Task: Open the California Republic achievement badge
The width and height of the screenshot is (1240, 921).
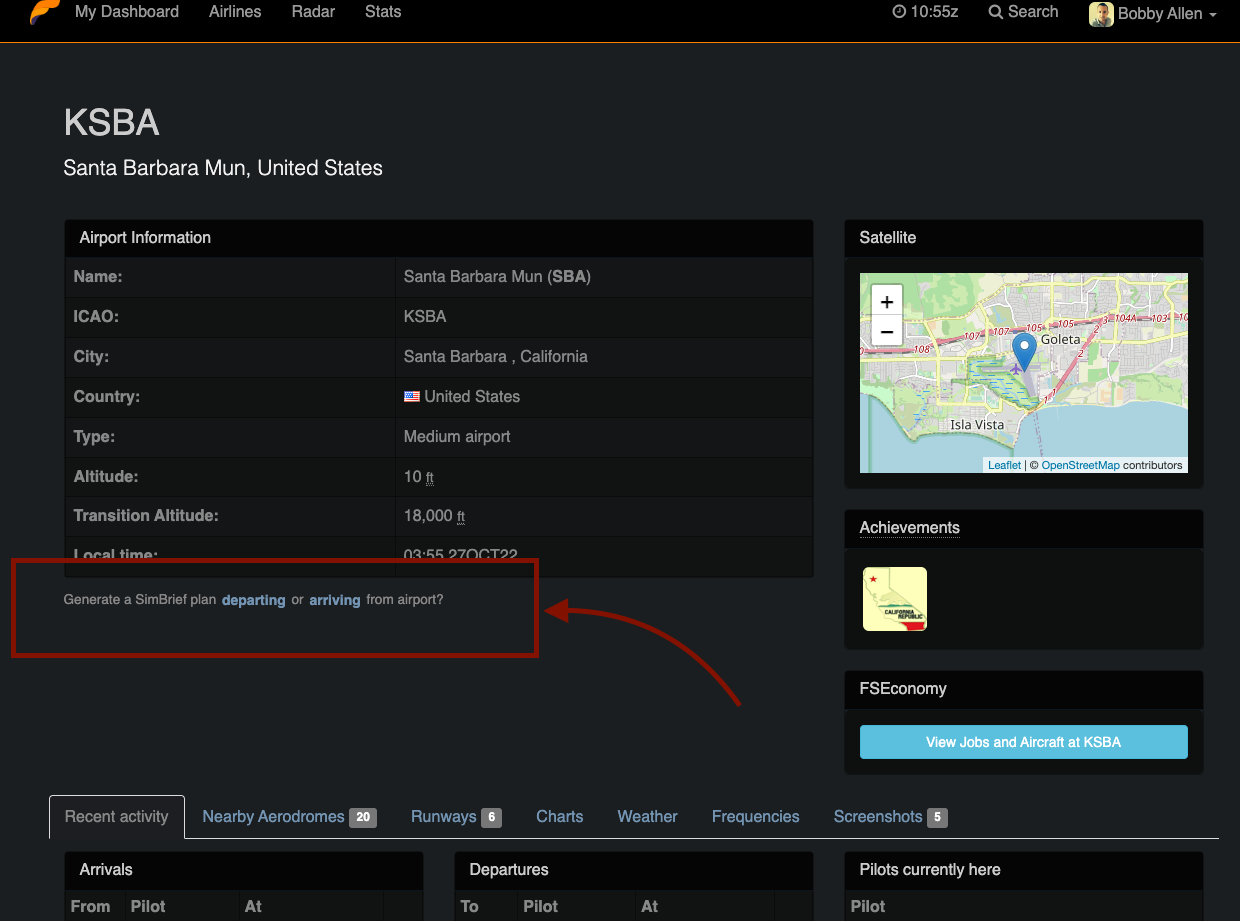Action: click(x=893, y=598)
